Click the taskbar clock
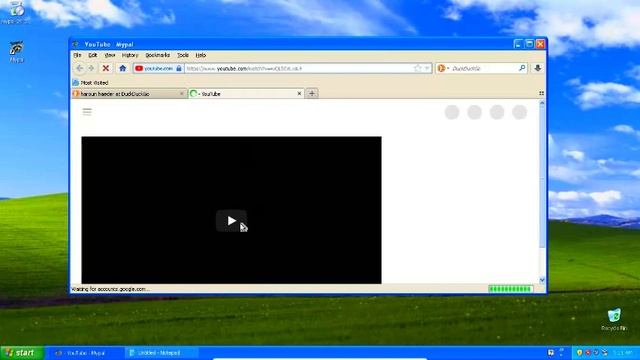The height and width of the screenshot is (360, 640). (622, 353)
